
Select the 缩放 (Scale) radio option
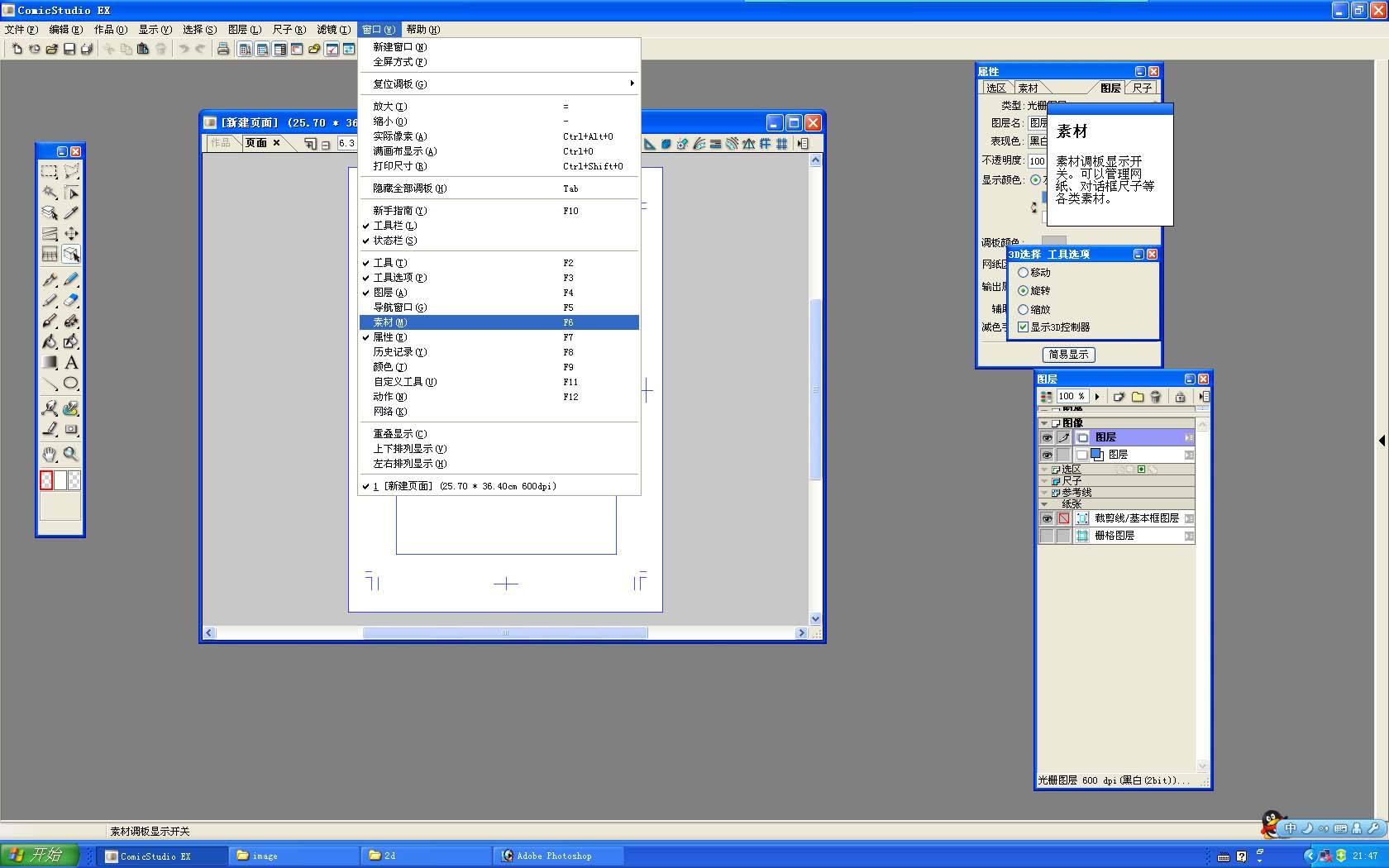pyautogui.click(x=1024, y=309)
